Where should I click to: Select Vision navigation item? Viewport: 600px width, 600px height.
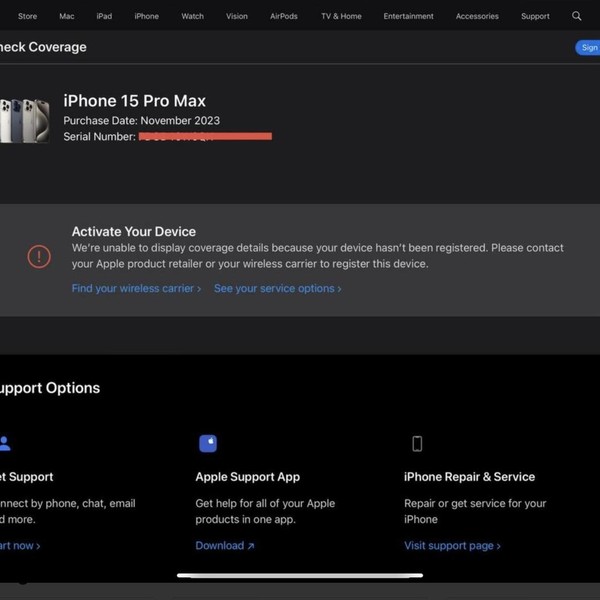pyautogui.click(x=237, y=16)
